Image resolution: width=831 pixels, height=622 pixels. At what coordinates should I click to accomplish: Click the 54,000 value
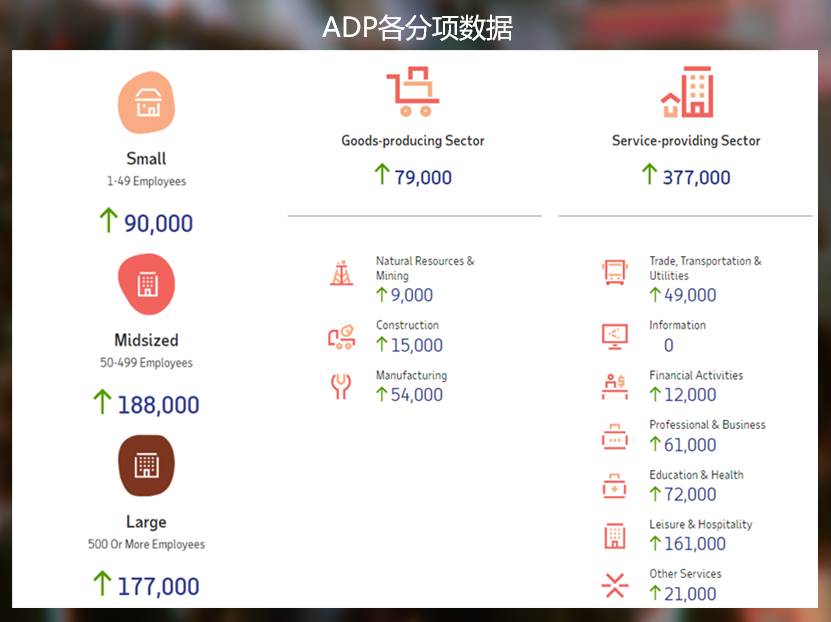click(x=417, y=395)
